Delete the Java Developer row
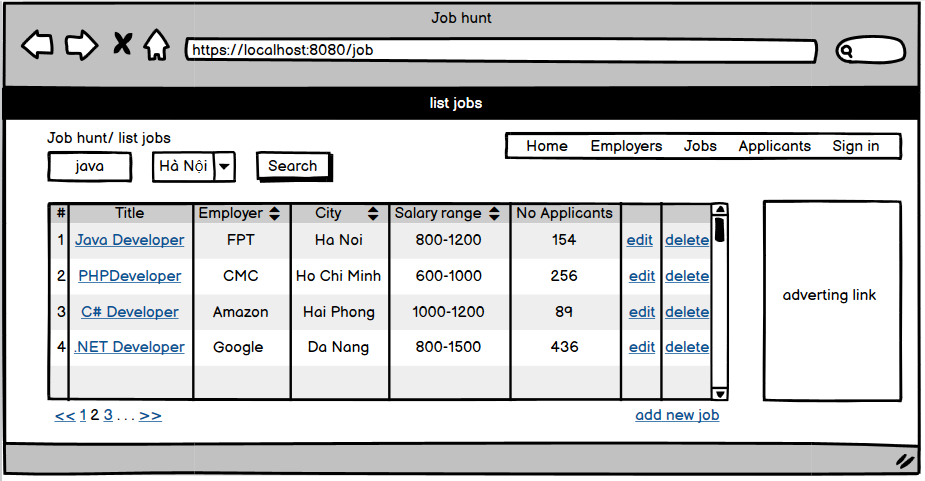Viewport: 925px width, 481px height. pyautogui.click(x=687, y=240)
